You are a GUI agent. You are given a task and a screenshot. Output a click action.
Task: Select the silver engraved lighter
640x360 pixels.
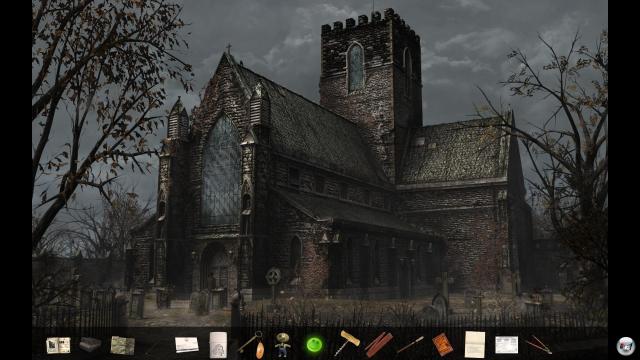click(218, 345)
